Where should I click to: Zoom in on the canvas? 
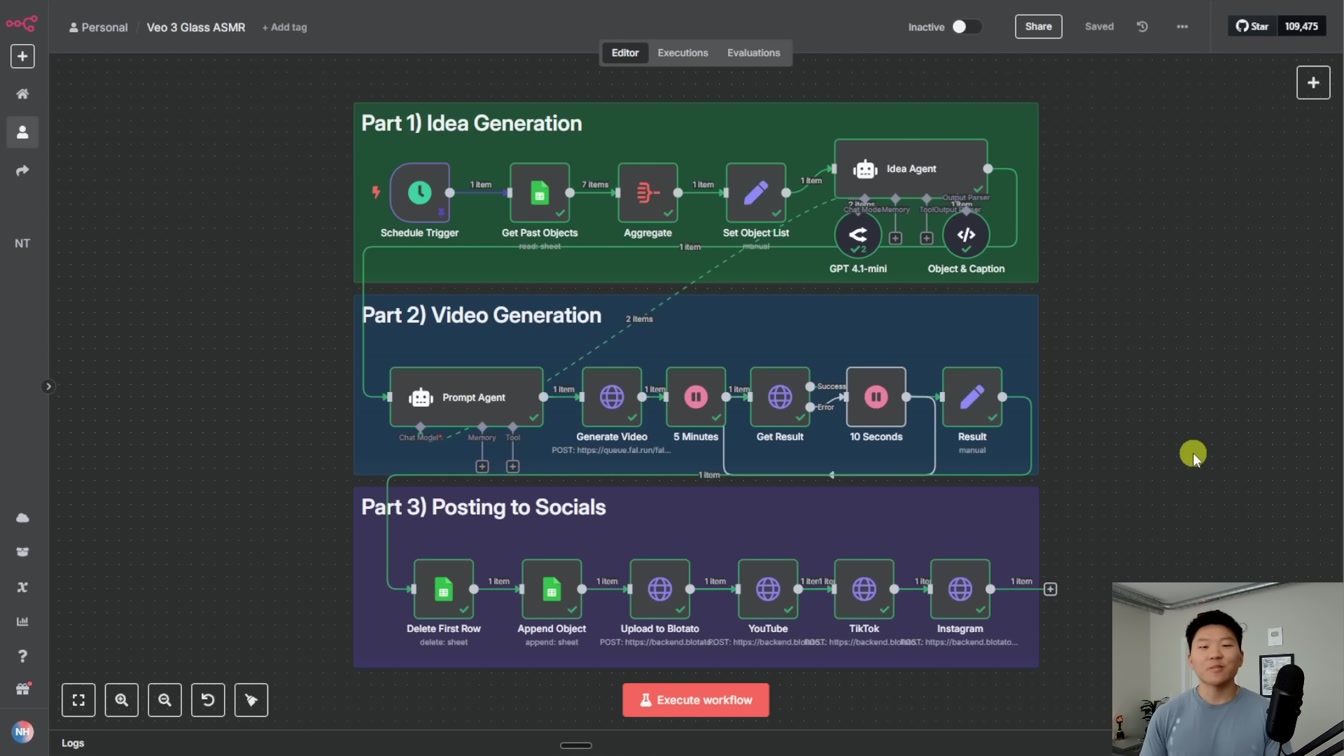point(121,700)
